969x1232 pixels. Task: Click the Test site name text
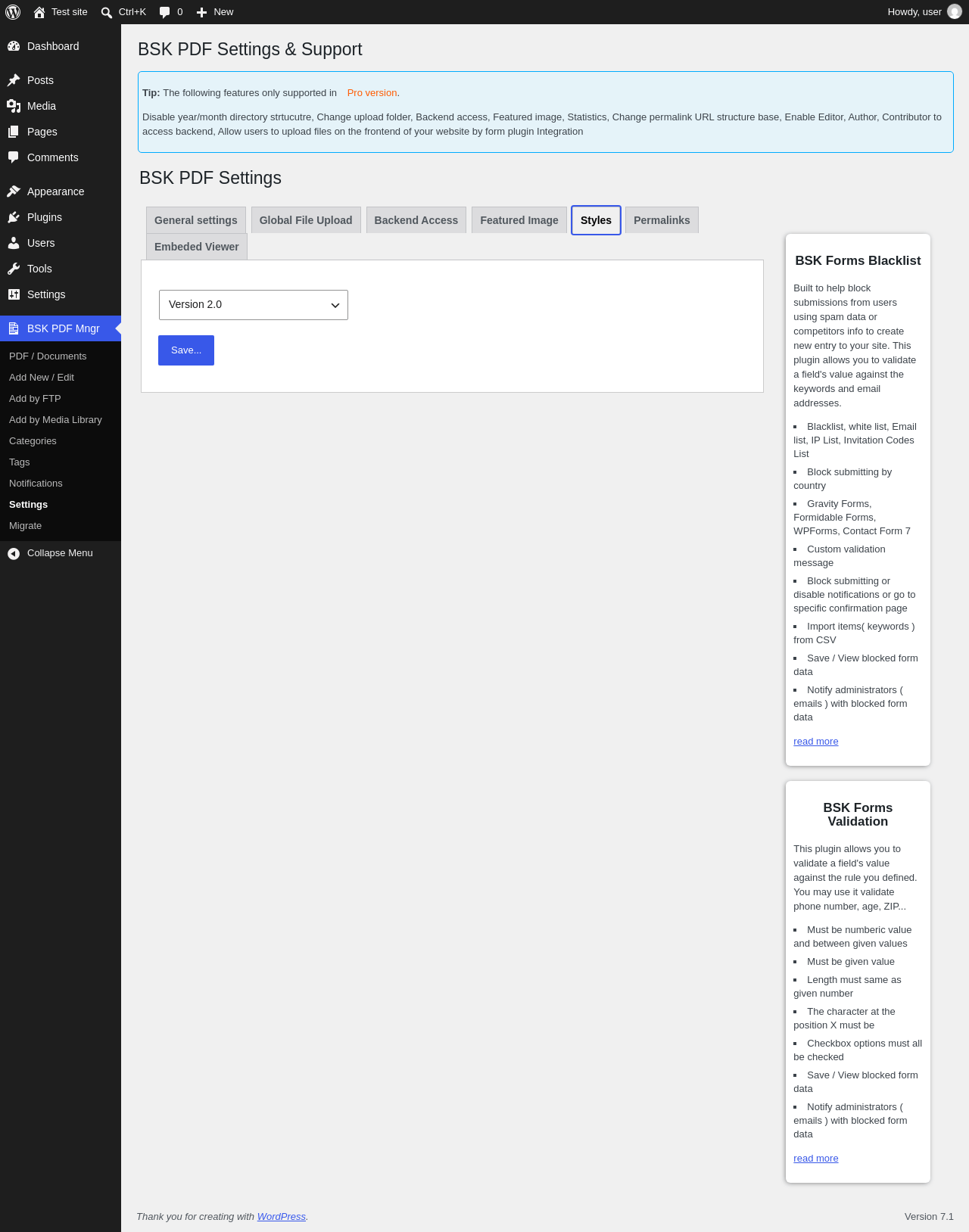[x=70, y=12]
